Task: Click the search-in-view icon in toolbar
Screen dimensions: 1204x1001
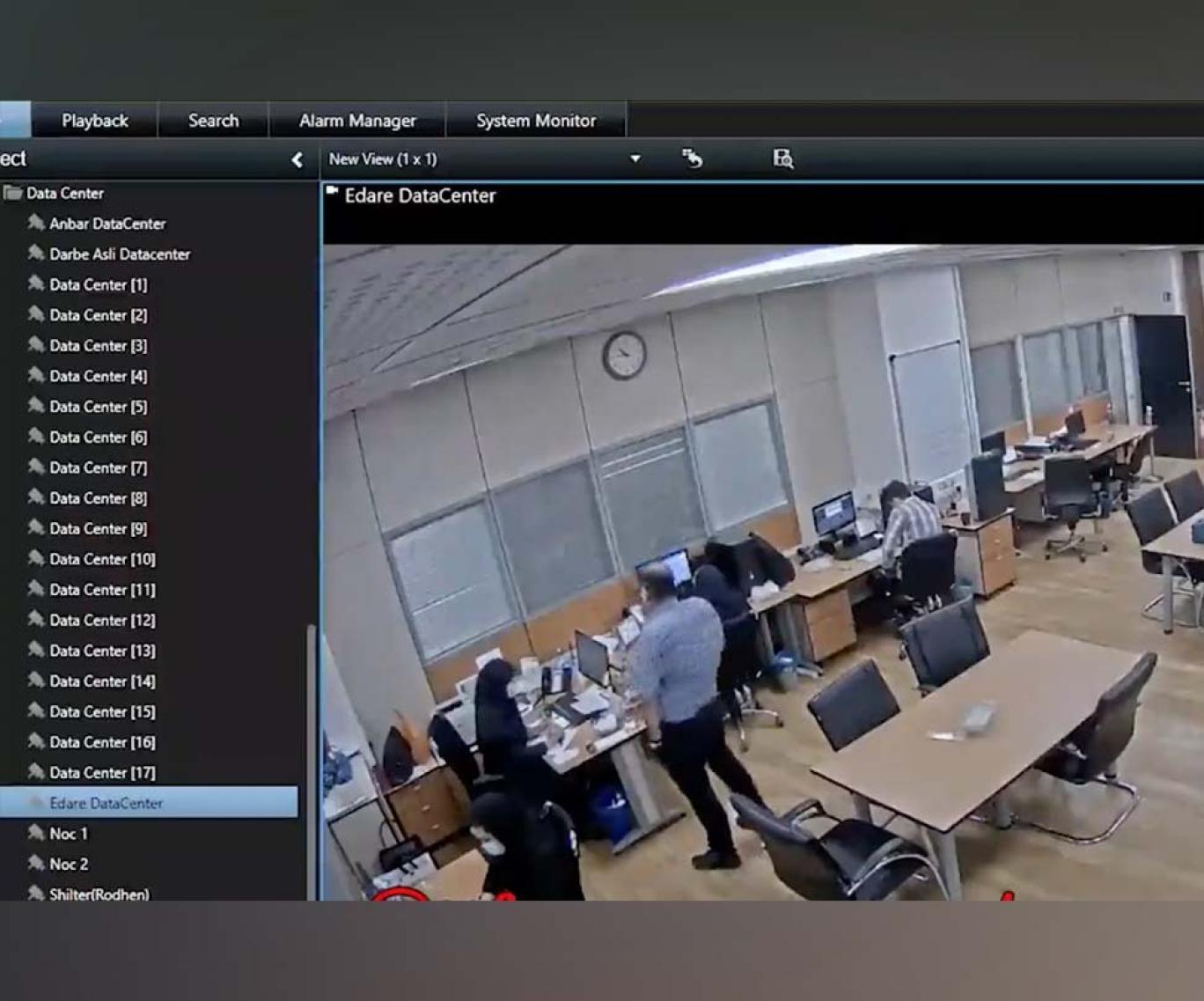Action: tap(782, 158)
